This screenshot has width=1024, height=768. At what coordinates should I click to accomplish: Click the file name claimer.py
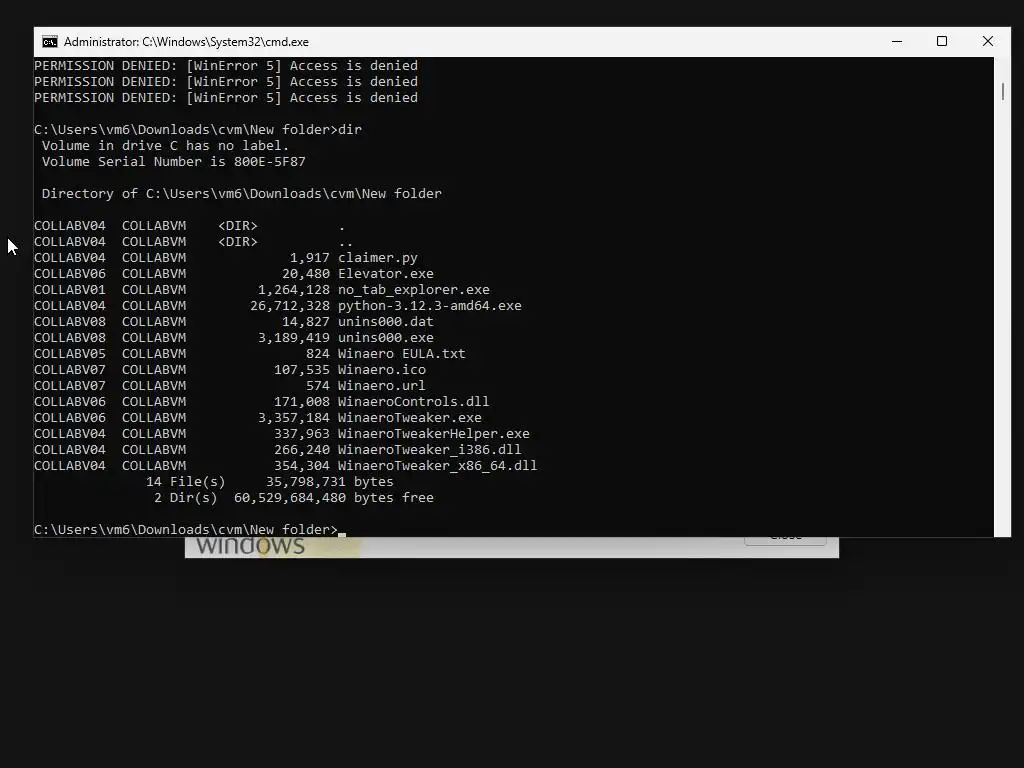[x=377, y=257]
